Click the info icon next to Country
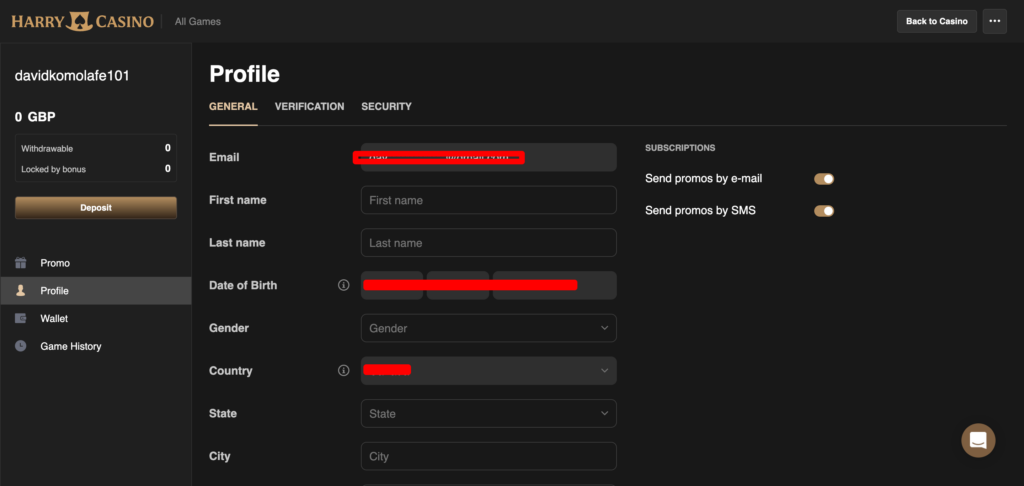The height and width of the screenshot is (486, 1024). (x=344, y=370)
